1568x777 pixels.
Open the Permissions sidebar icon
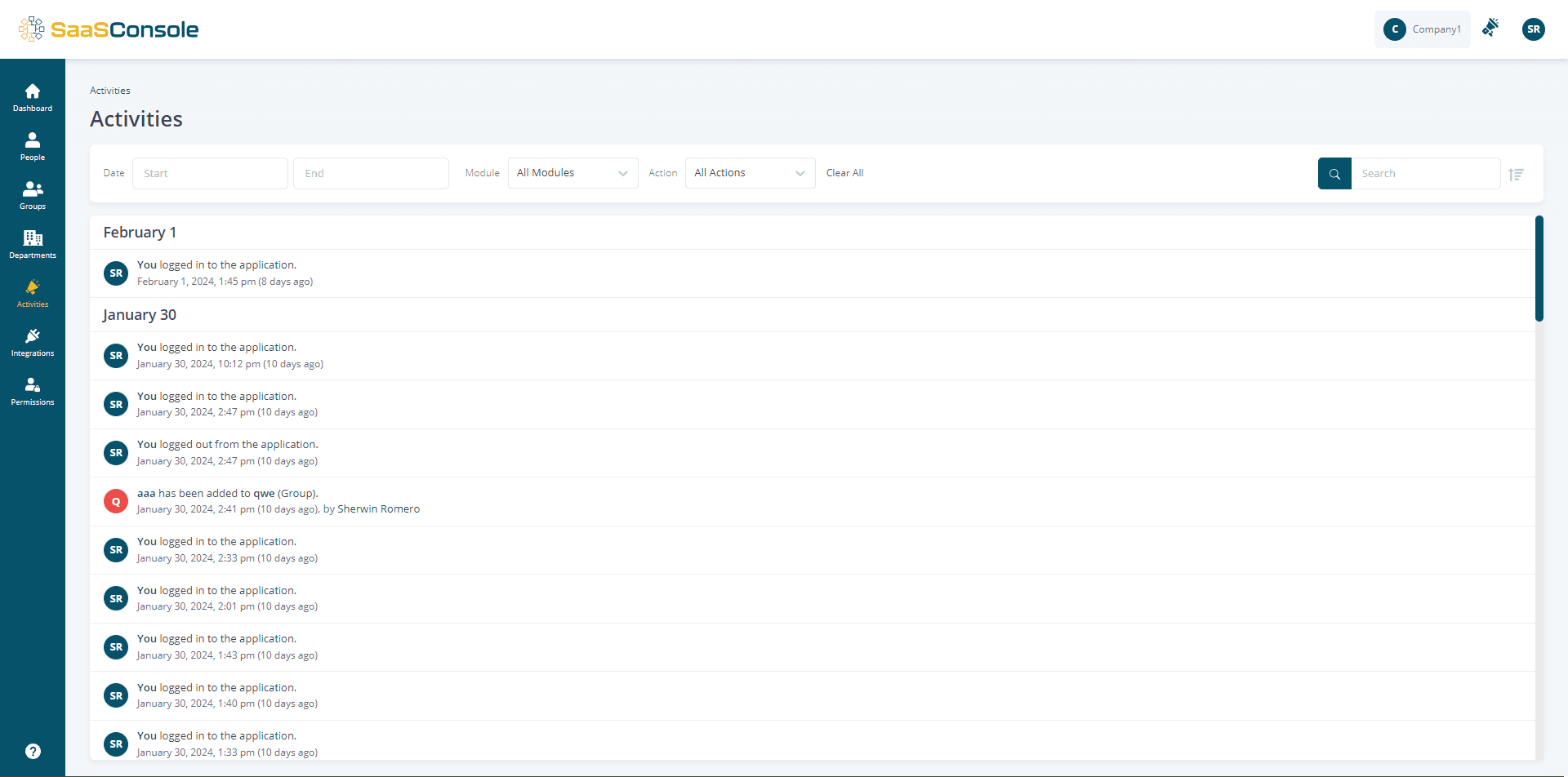coord(33,385)
